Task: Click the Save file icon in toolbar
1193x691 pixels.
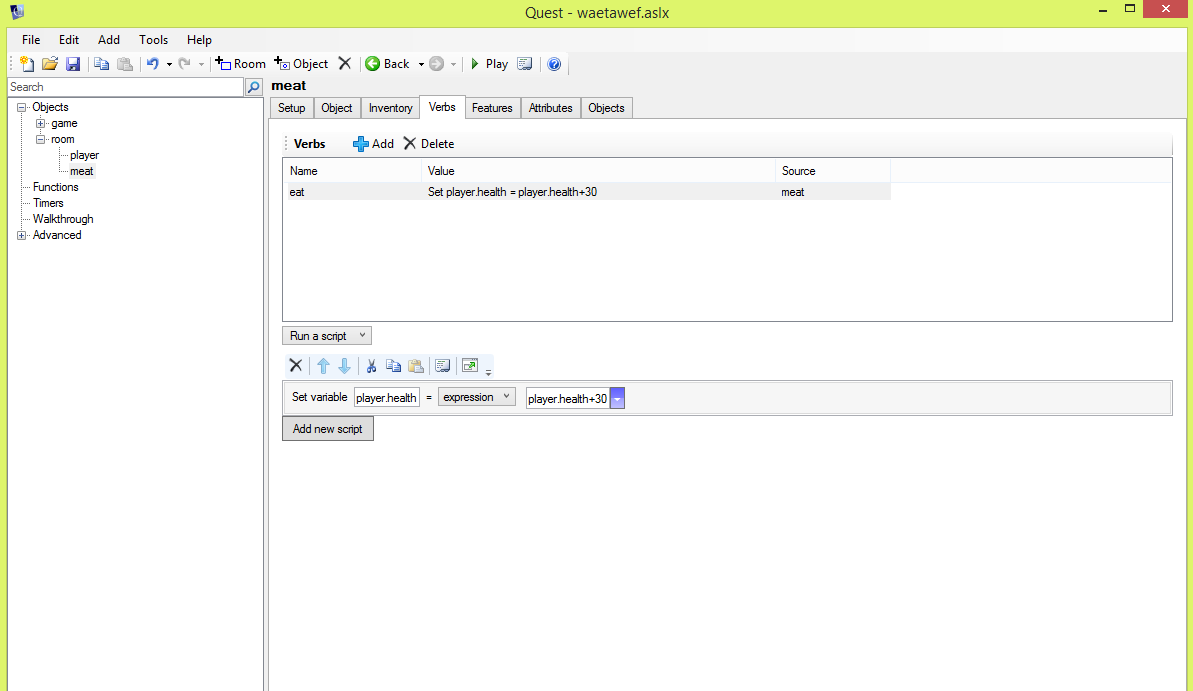Action: (x=73, y=64)
